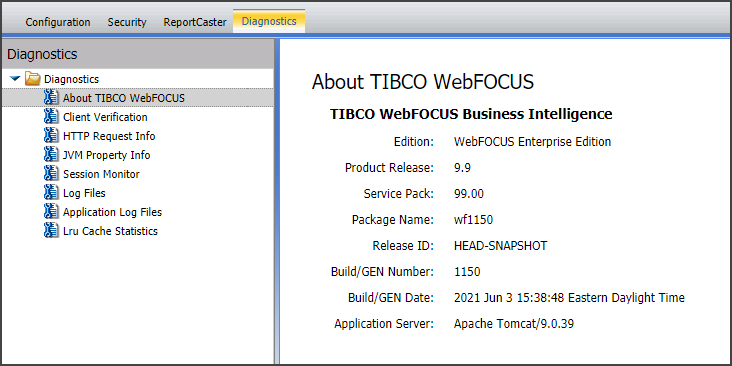This screenshot has height=366, width=732.
Task: Click the Diagnostics folder icon
Action: (33, 79)
